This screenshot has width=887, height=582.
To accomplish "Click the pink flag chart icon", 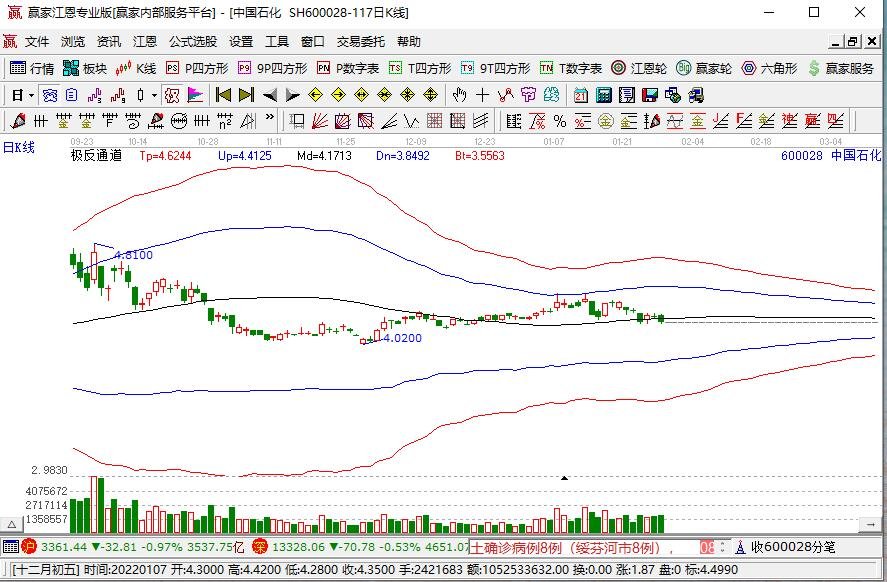I will pyautogui.click(x=195, y=95).
